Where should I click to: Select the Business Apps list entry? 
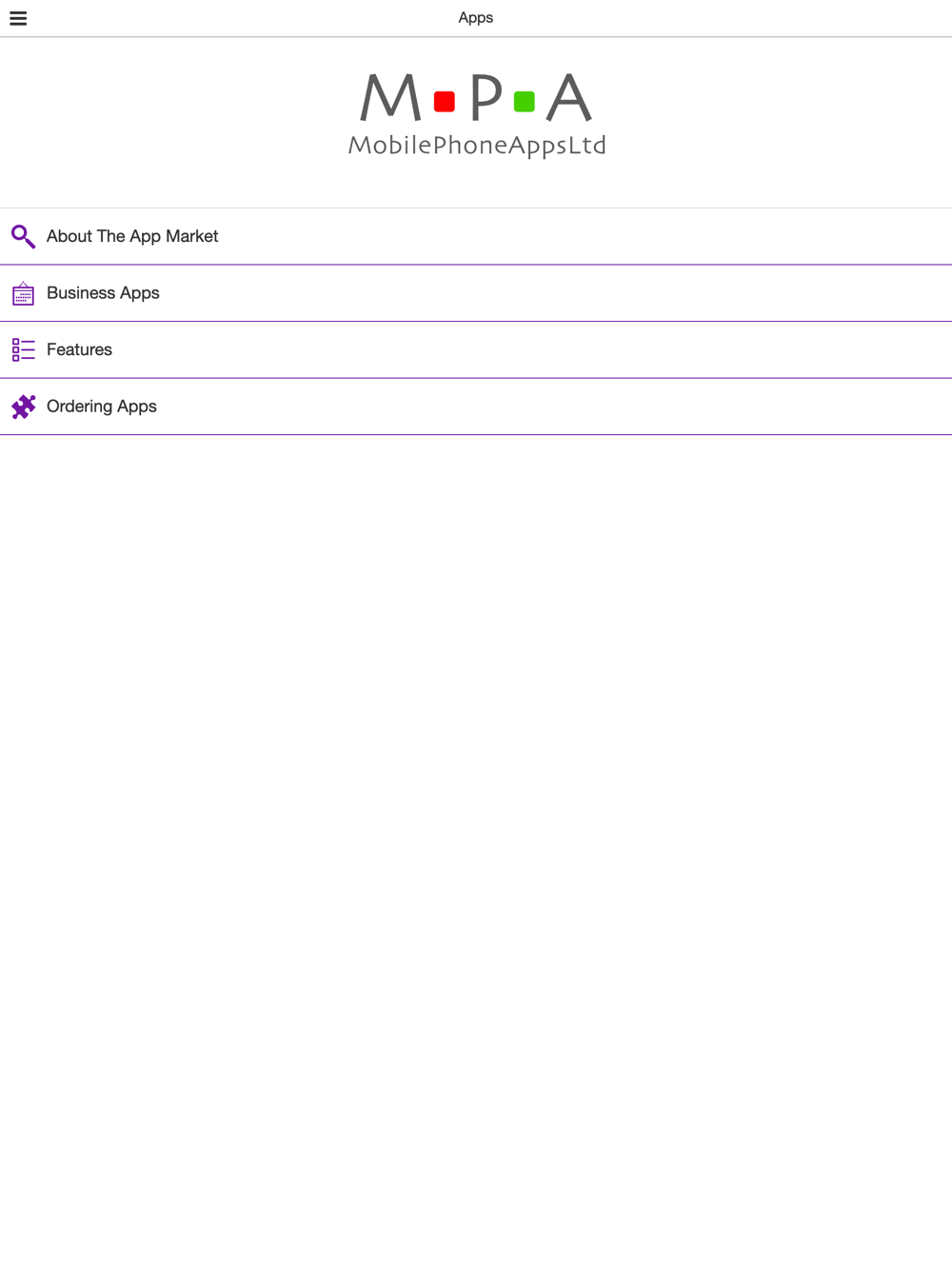pyautogui.click(x=103, y=293)
